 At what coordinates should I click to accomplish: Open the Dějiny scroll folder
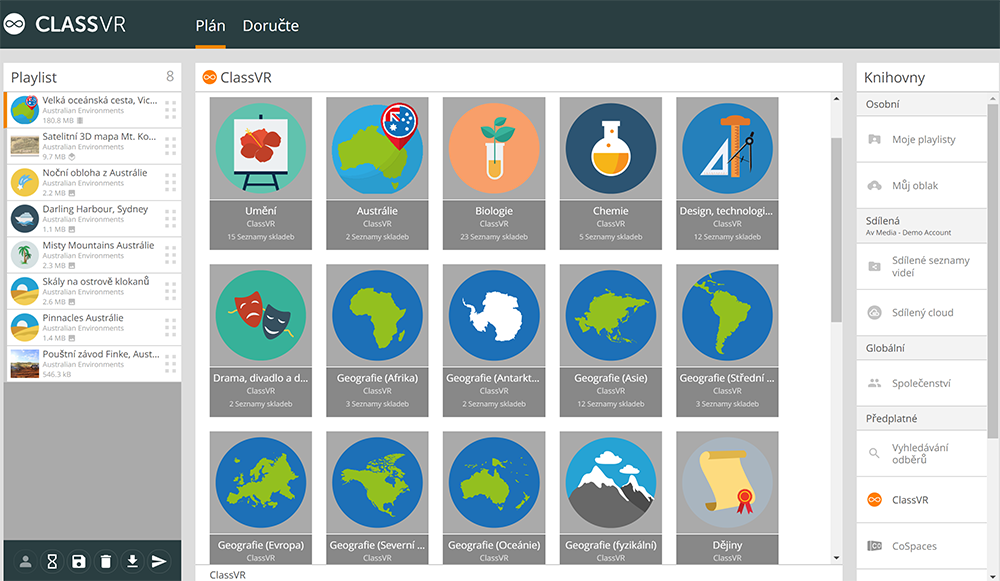tap(728, 497)
